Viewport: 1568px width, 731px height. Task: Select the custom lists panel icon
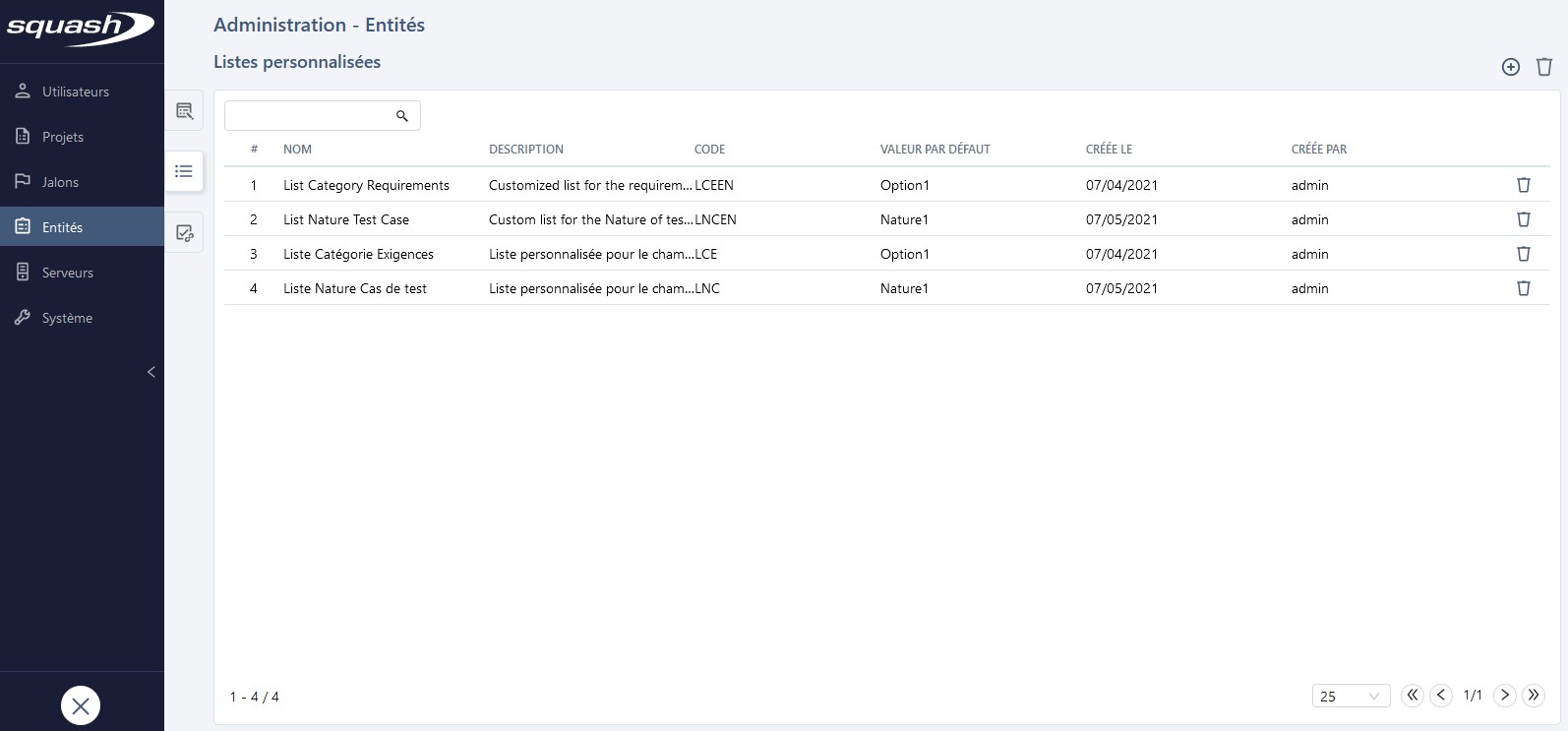click(x=184, y=171)
